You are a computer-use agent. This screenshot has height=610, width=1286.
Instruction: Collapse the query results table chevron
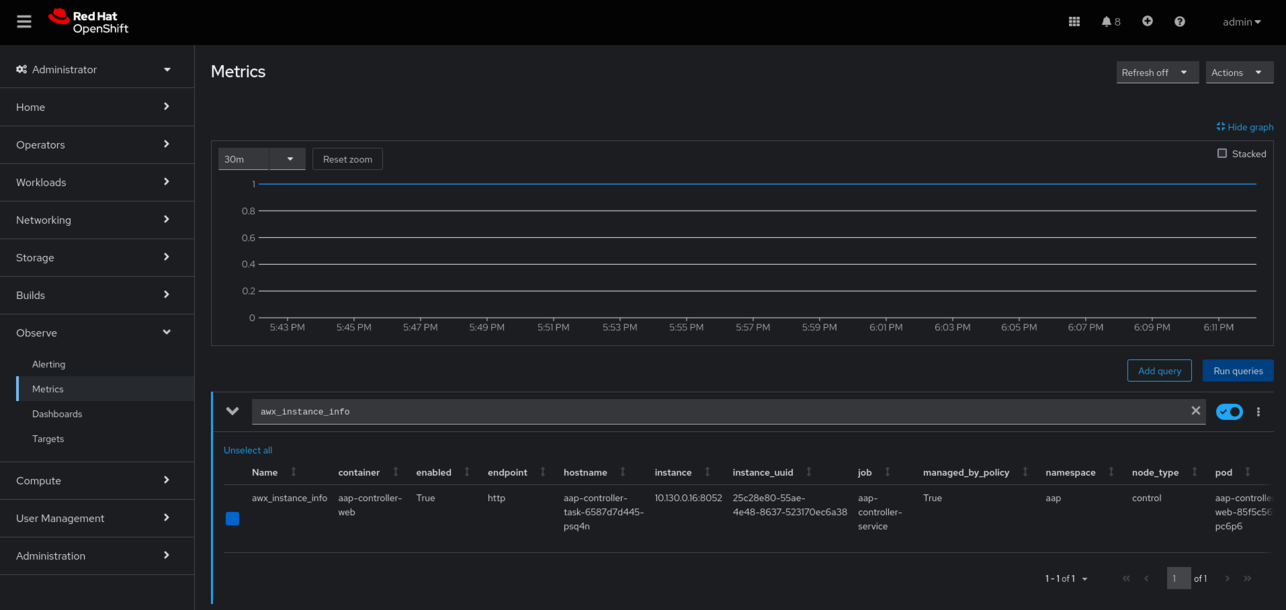232,411
